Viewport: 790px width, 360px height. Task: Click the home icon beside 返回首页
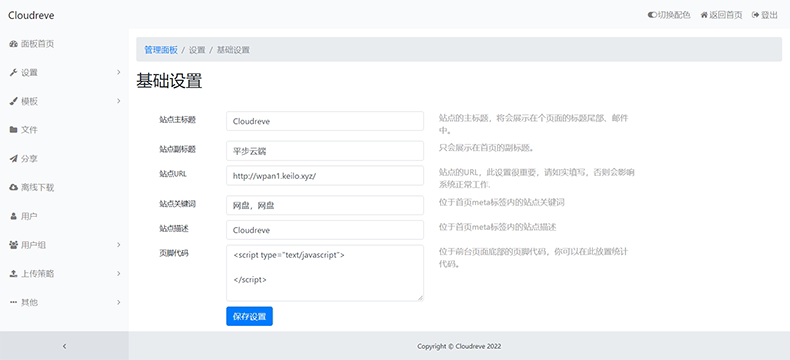(x=704, y=15)
